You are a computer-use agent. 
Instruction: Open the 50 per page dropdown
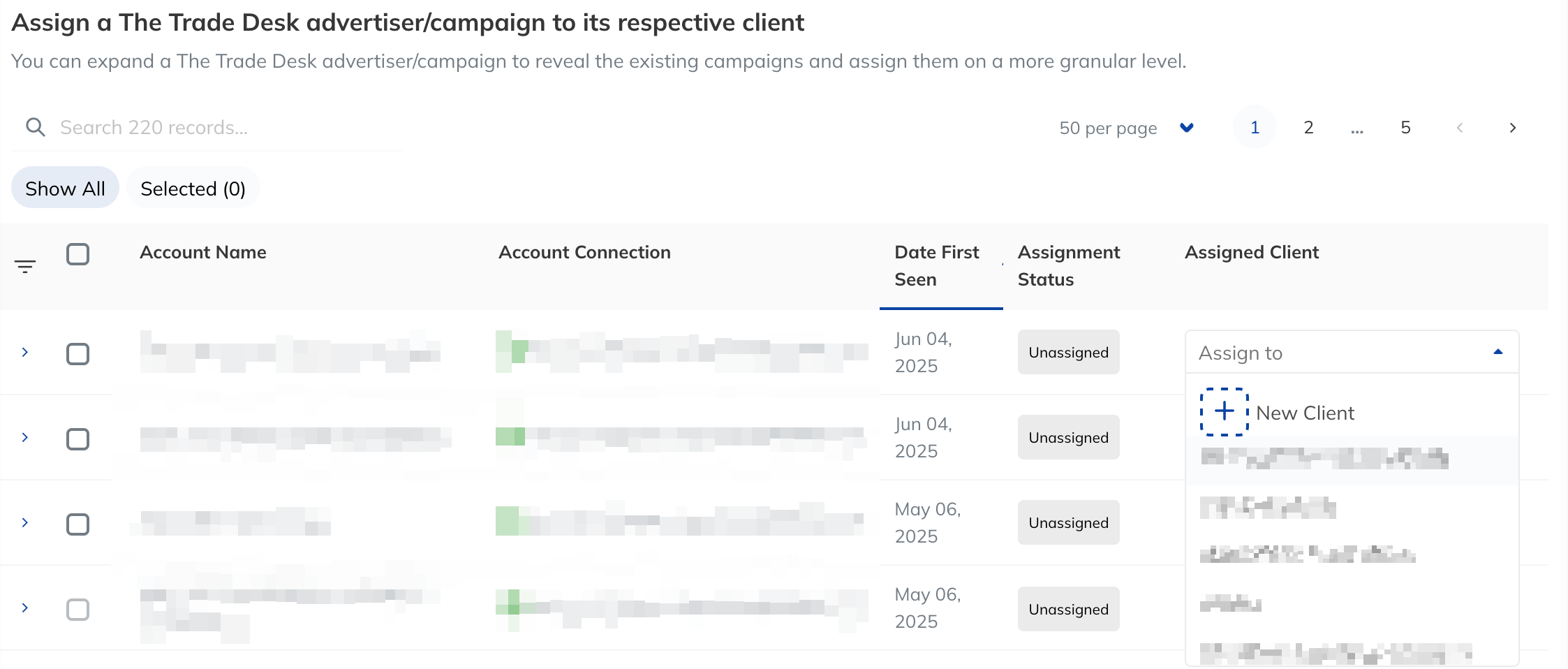point(1107,128)
